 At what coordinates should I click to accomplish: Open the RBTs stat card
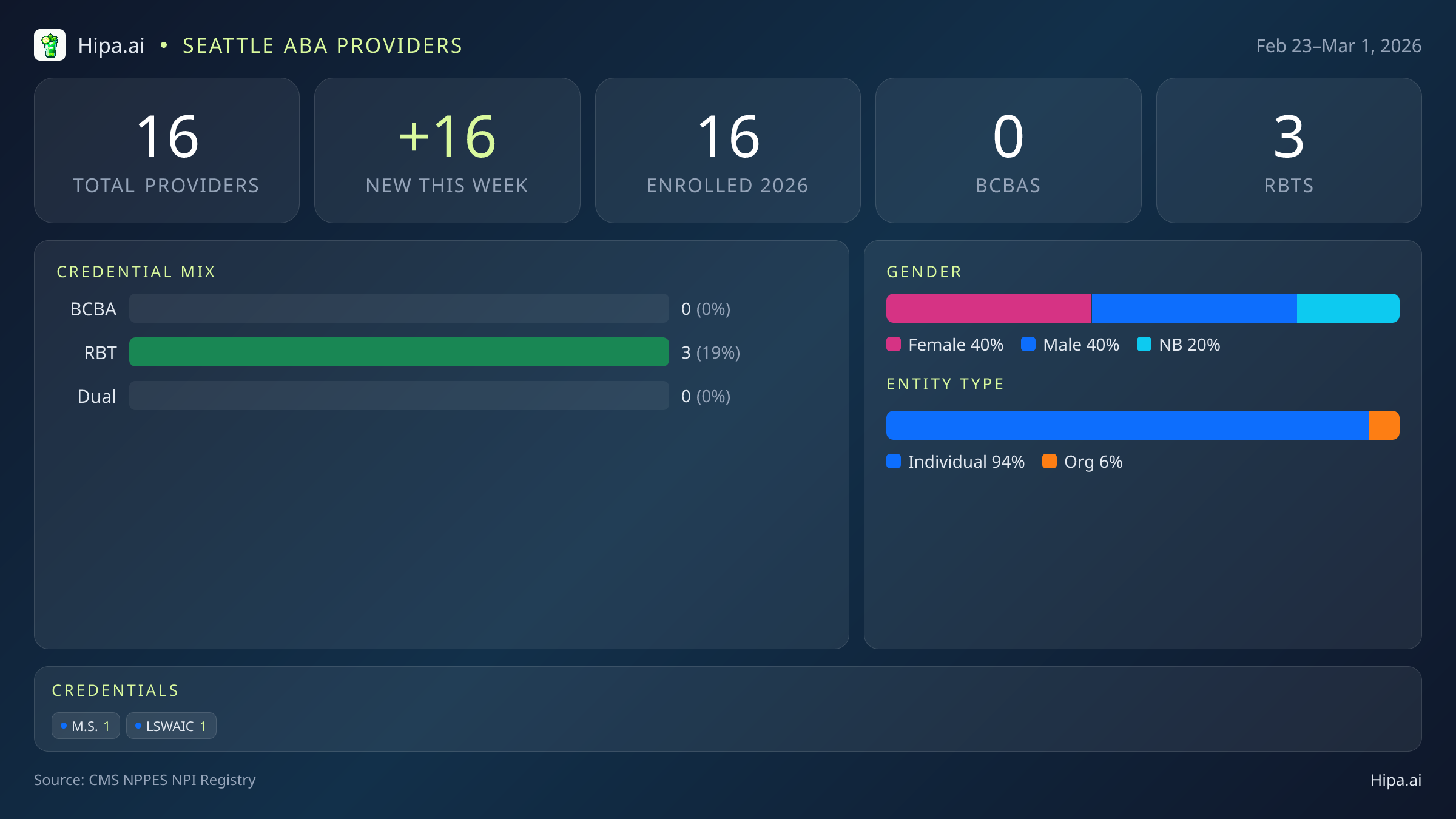(1289, 150)
